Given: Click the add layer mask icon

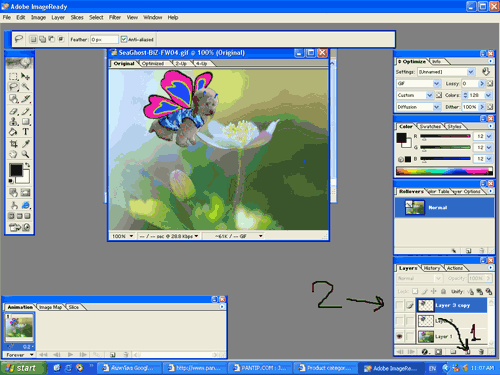Looking at the screenshot, I should point(439,352).
